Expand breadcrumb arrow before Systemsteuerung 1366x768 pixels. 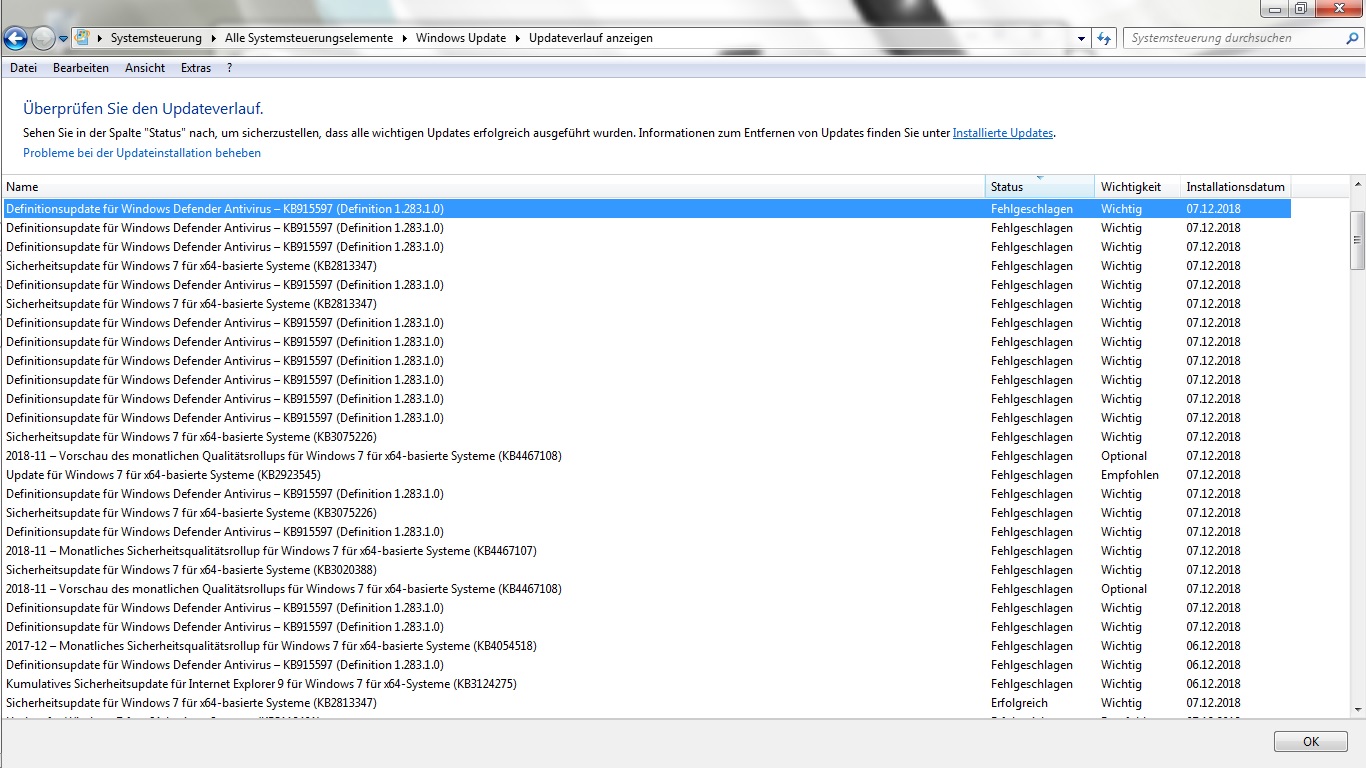[100, 38]
